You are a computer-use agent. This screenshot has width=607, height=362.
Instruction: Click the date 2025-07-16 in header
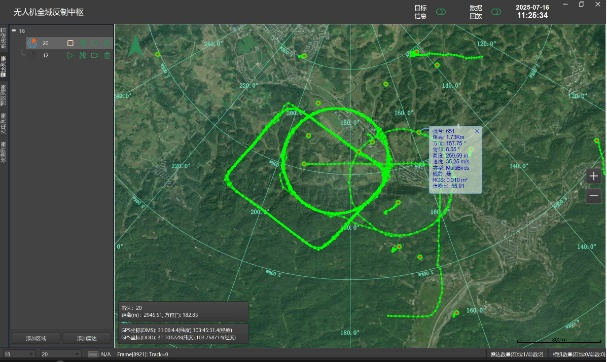532,7
